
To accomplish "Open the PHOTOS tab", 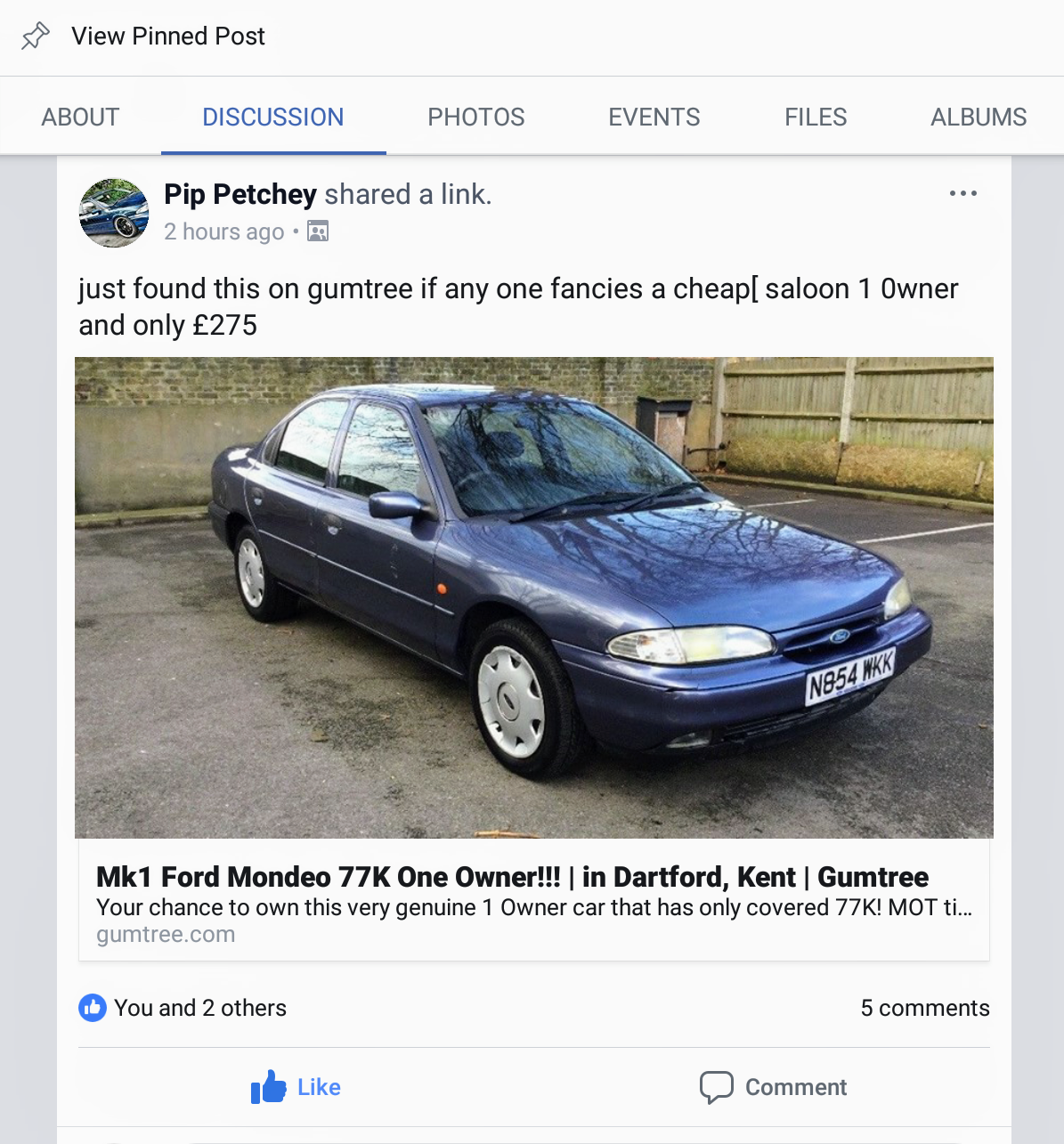I will click(476, 117).
